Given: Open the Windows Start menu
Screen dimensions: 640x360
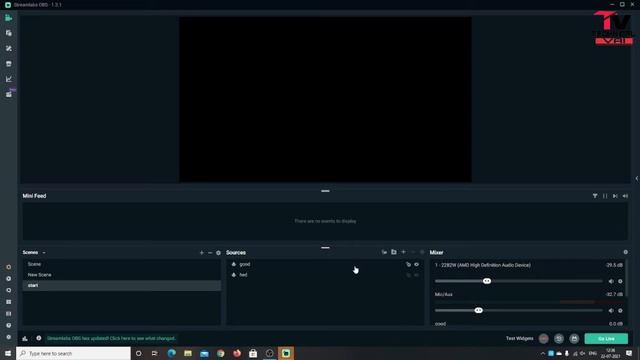Looking at the screenshot, I should 8,353.
